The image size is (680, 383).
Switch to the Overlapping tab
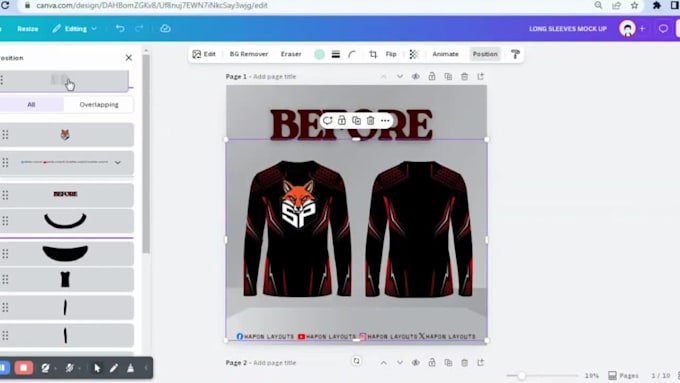click(x=99, y=105)
